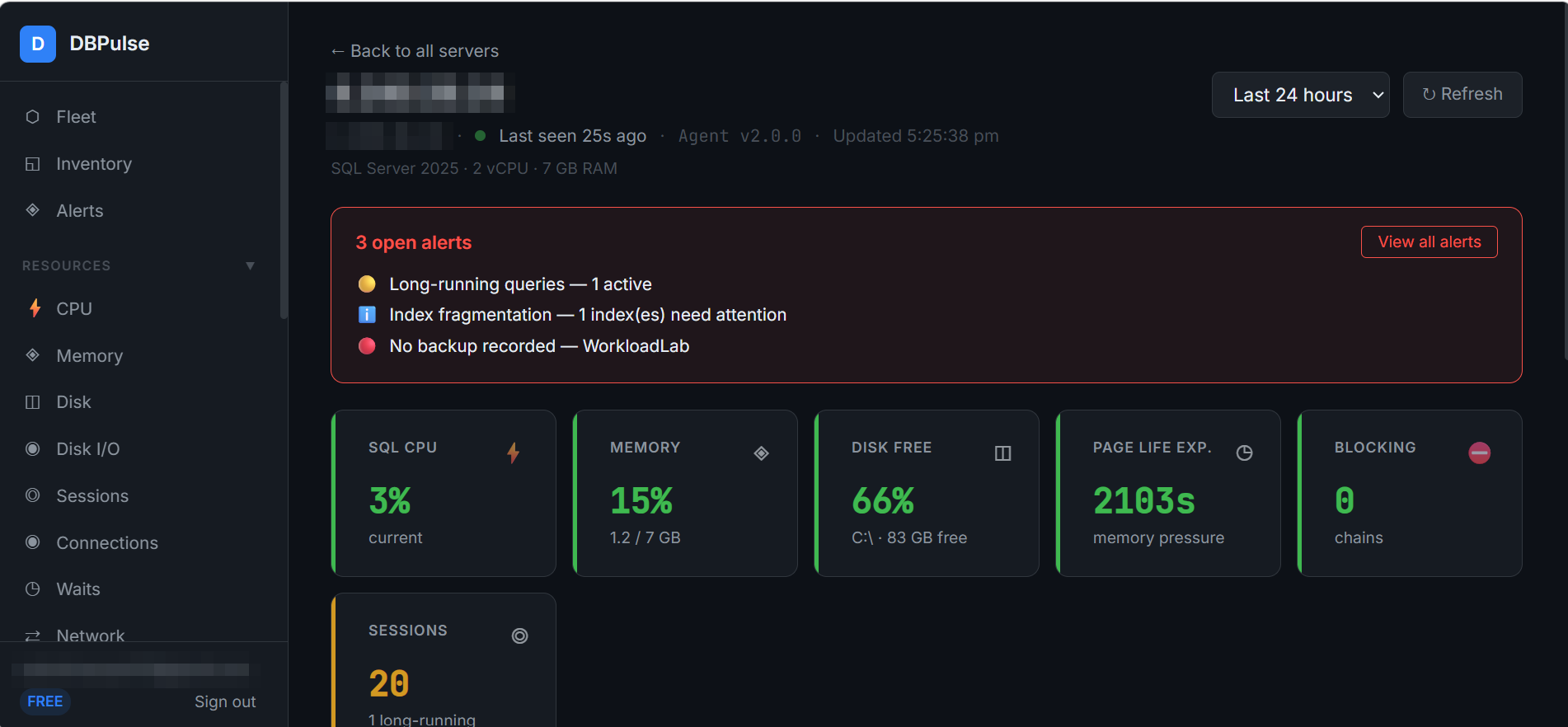Open Connections resource page

pyautogui.click(x=107, y=543)
